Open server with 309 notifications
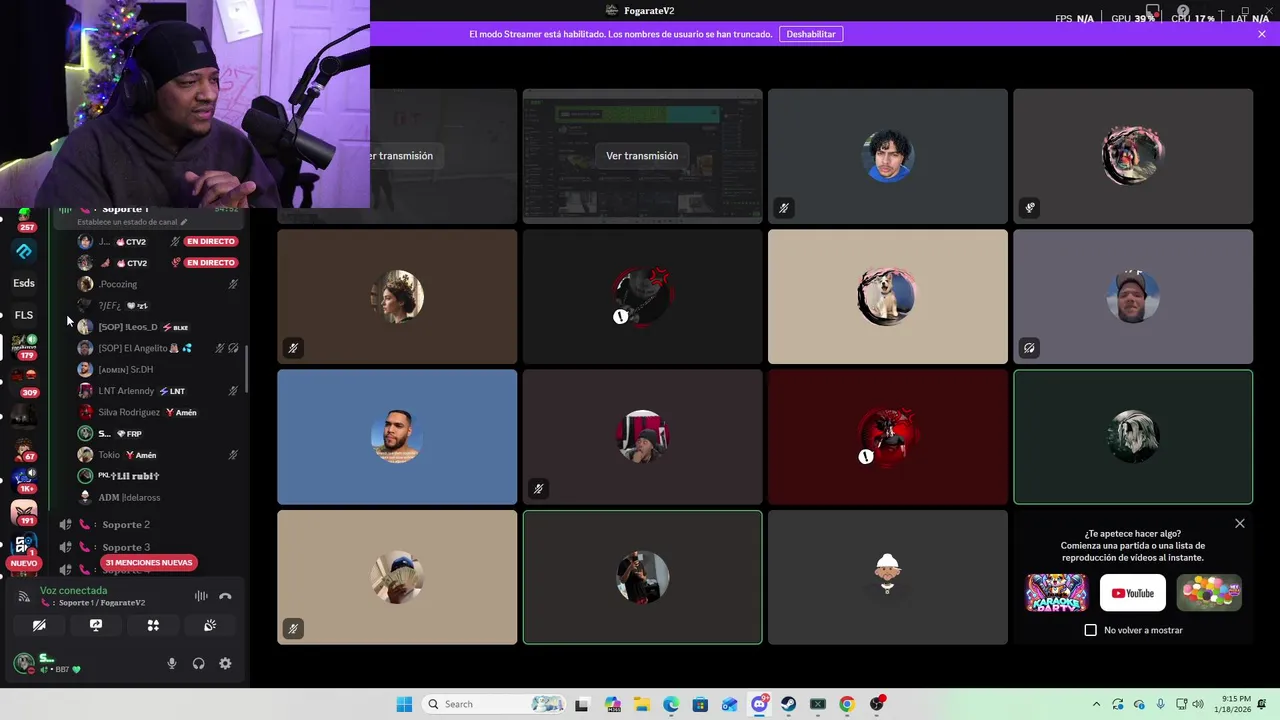Viewport: 1280px width, 720px height. click(x=24, y=381)
